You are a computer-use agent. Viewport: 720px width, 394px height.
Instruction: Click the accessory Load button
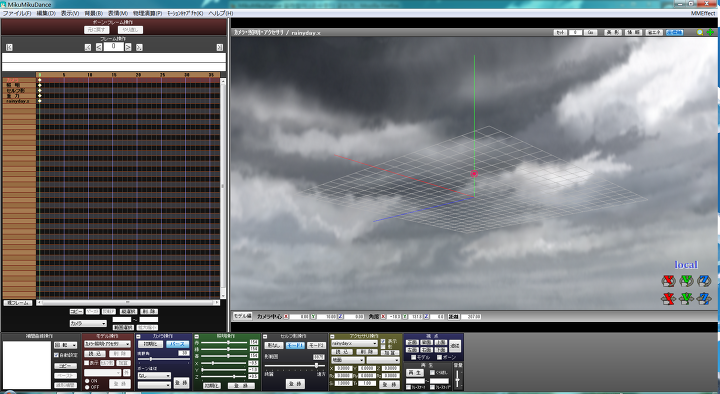pyautogui.click(x=342, y=352)
